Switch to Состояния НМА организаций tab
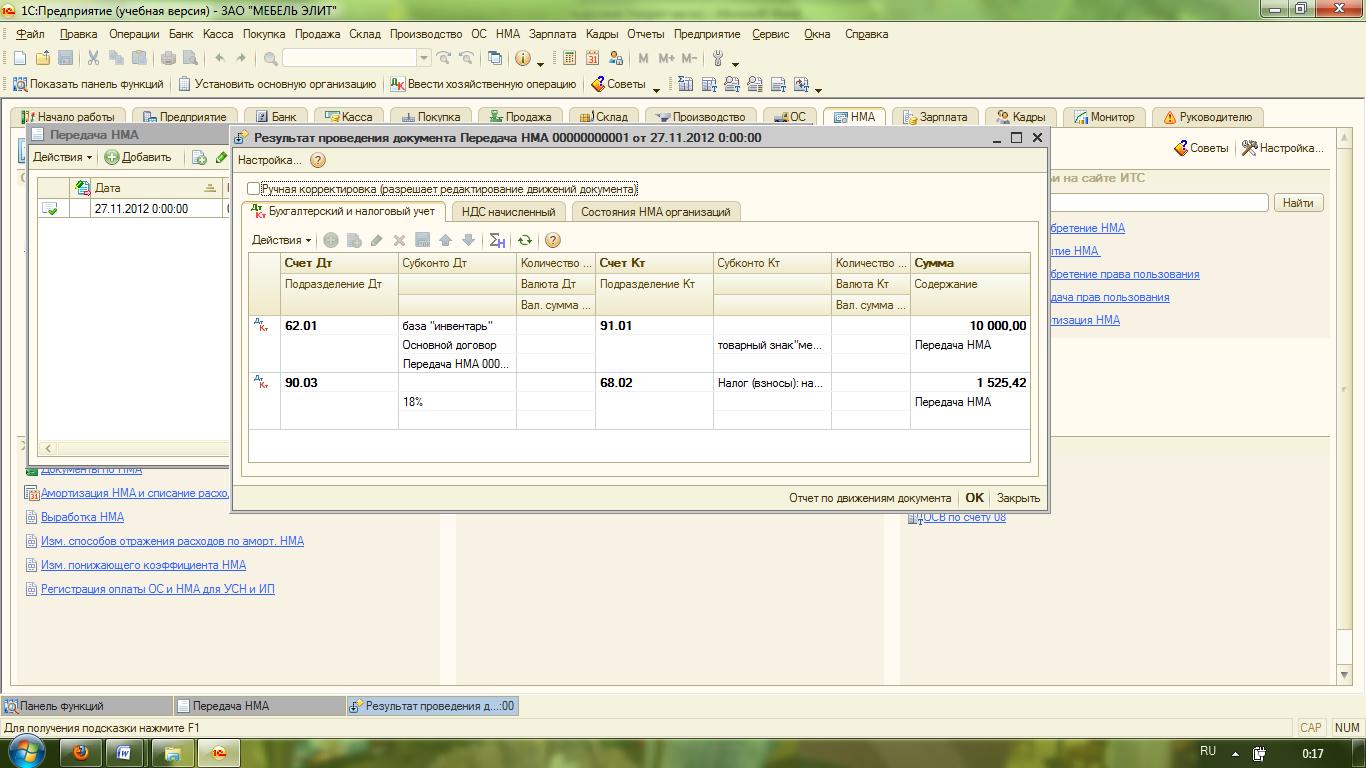The image size is (1366, 768). point(655,212)
